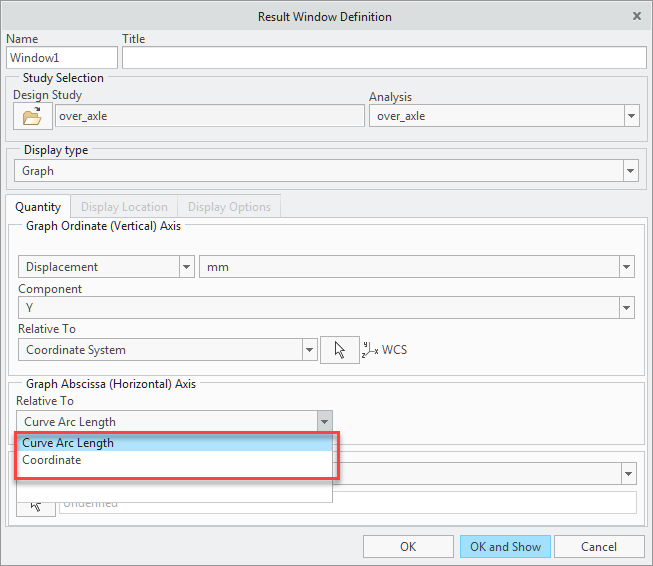Collapse the Curve Arc Length abscissa dropdown
This screenshot has height=566, width=653.
tap(323, 422)
